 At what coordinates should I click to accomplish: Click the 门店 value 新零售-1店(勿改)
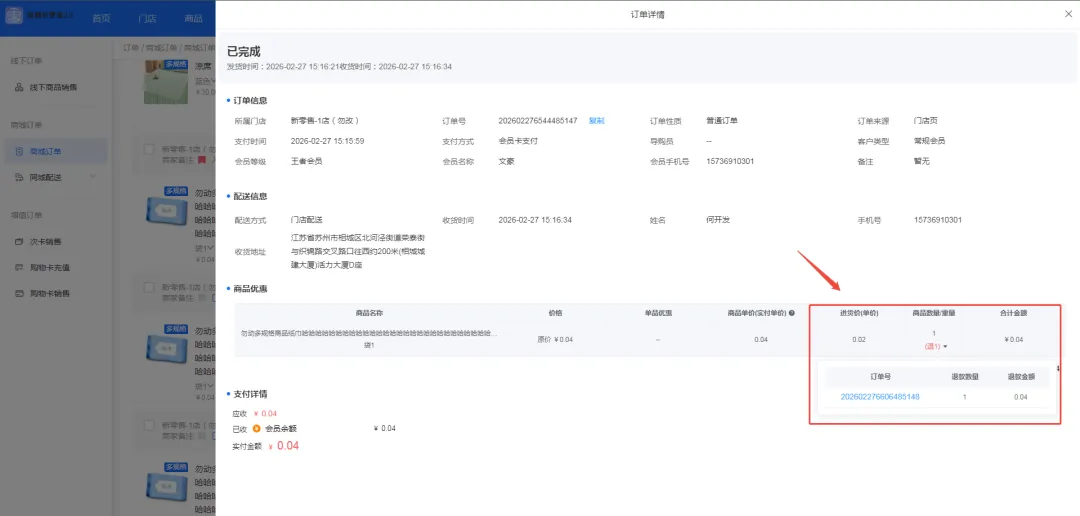(x=325, y=121)
